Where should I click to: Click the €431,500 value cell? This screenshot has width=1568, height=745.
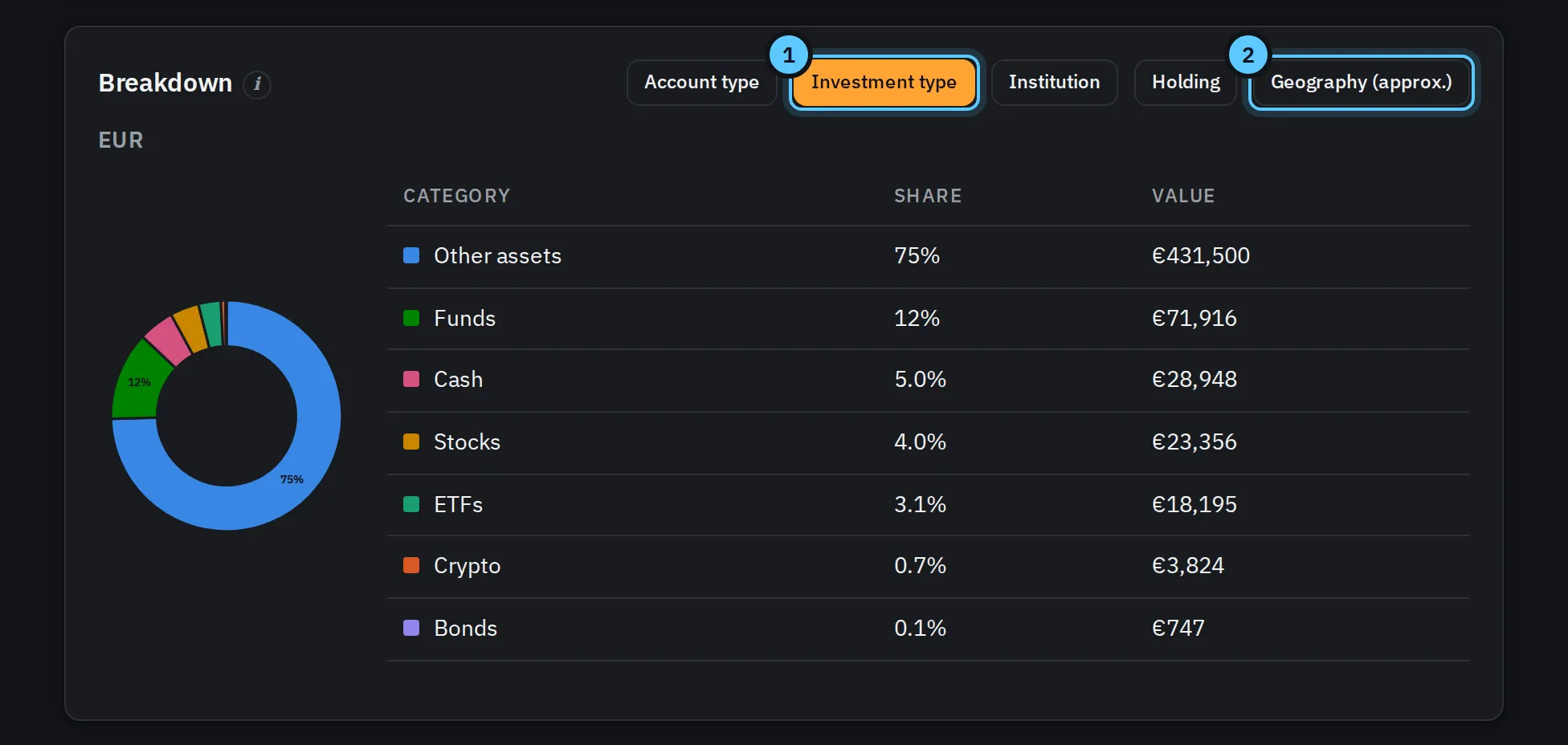tap(1201, 255)
